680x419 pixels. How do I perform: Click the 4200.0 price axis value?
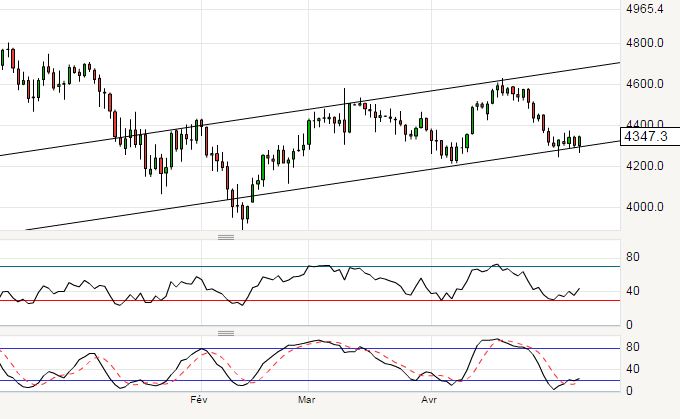(645, 166)
